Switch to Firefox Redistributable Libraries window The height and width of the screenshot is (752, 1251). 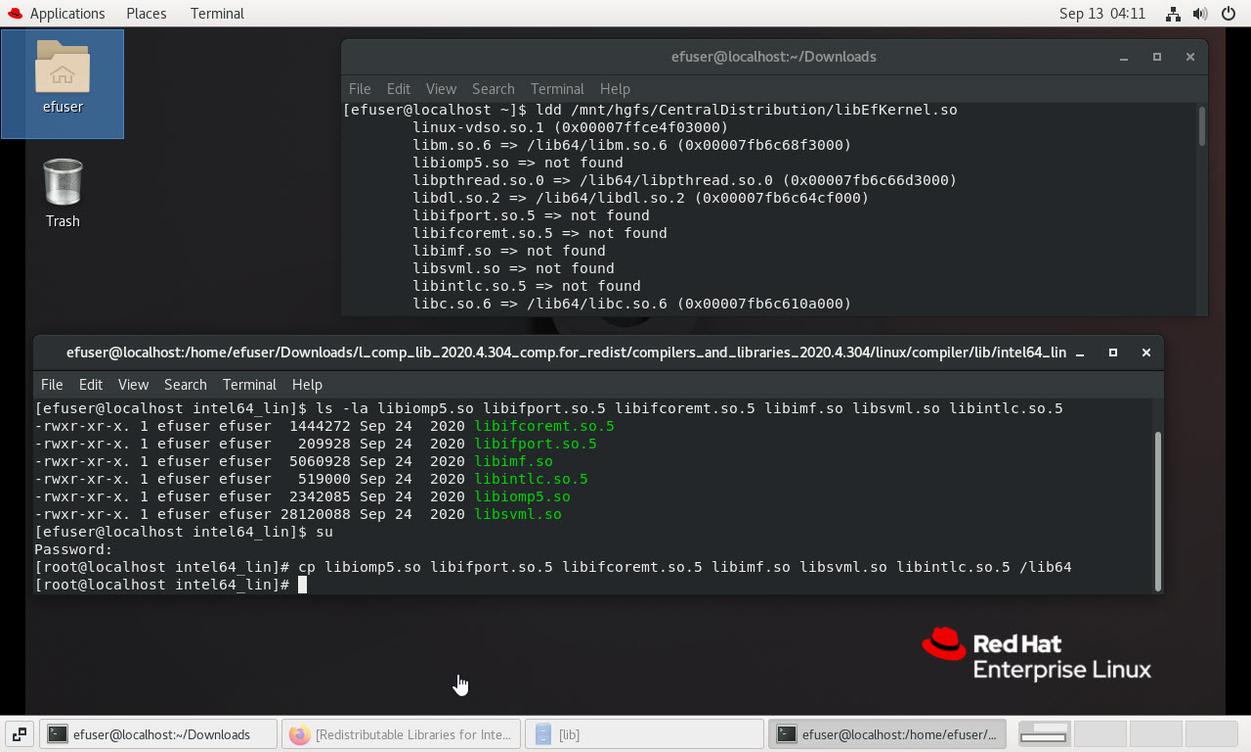click(x=401, y=734)
